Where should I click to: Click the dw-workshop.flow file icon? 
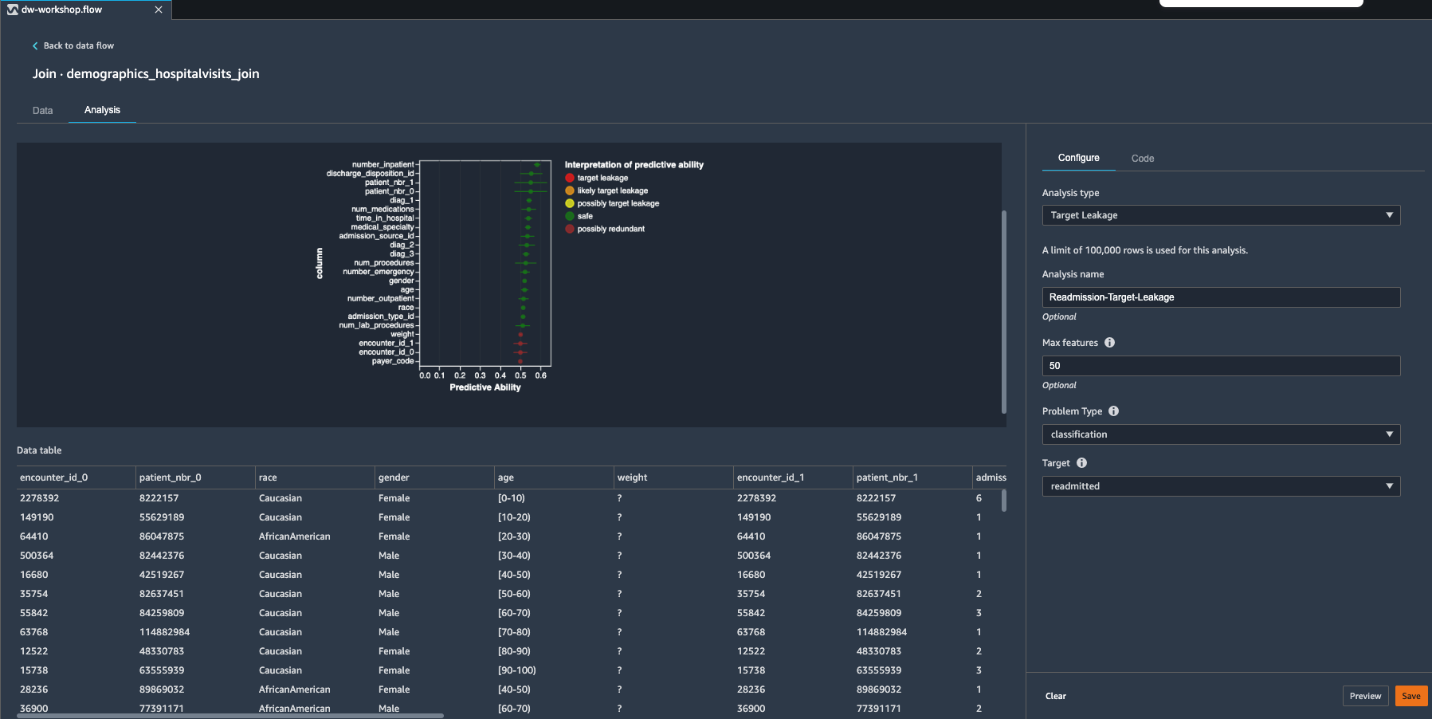[x=12, y=9]
